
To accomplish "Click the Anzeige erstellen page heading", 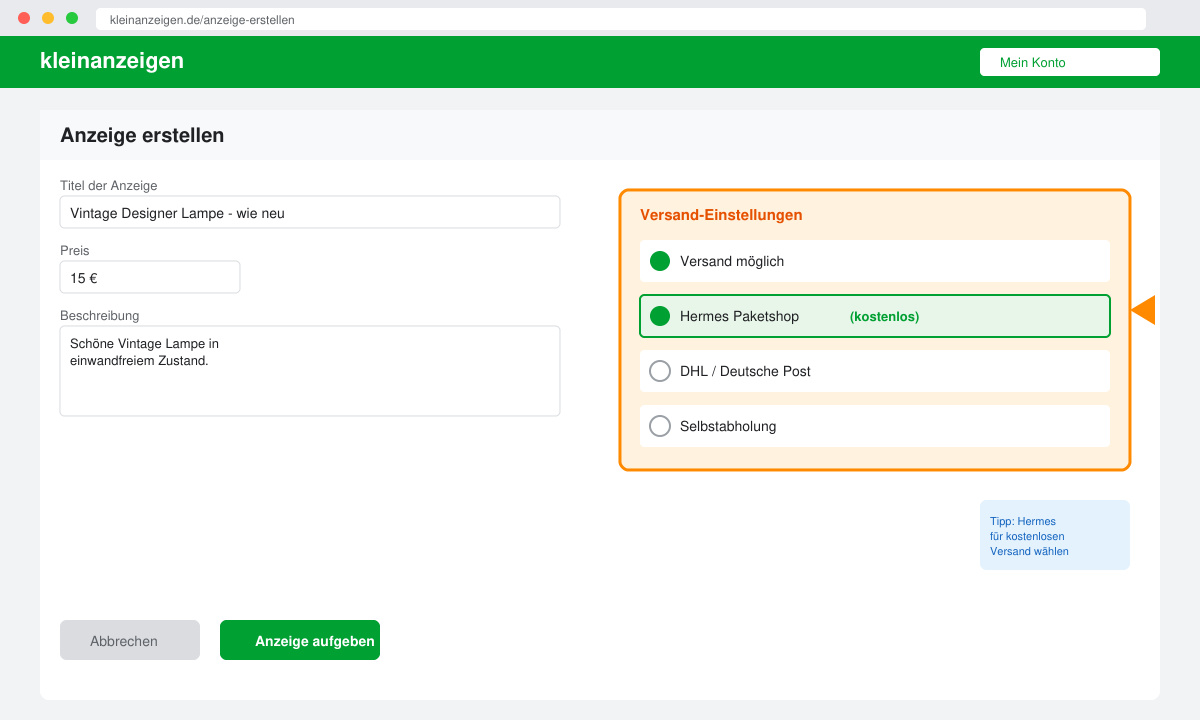I will click(x=142, y=135).
